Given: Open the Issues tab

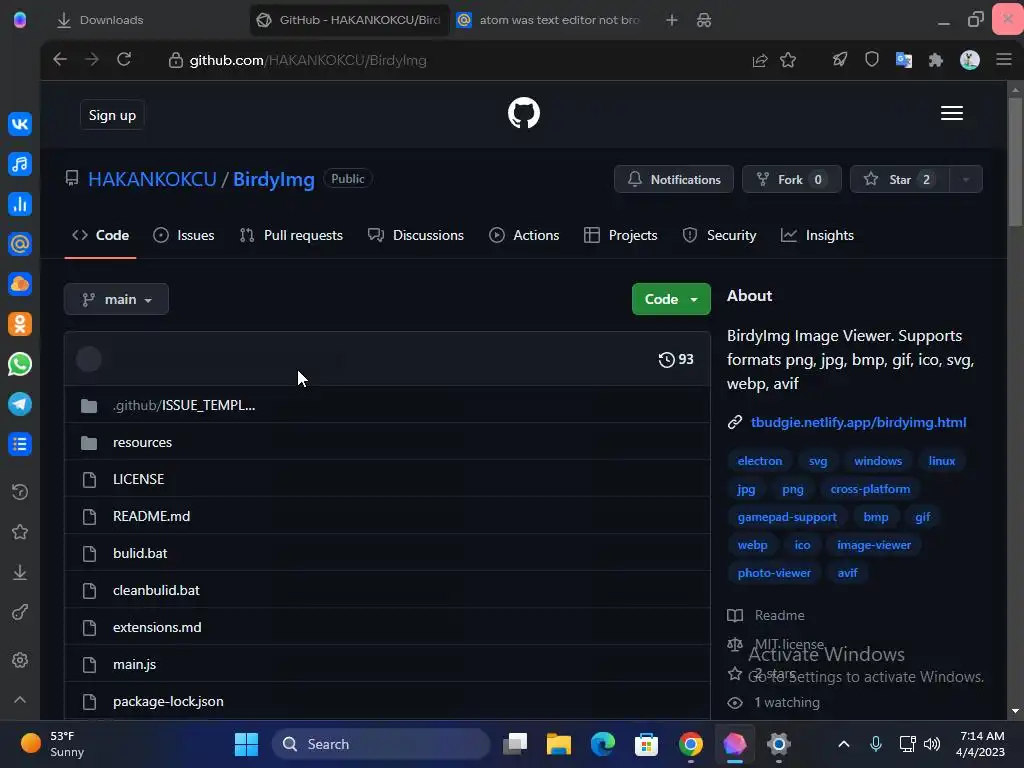Looking at the screenshot, I should tap(184, 235).
